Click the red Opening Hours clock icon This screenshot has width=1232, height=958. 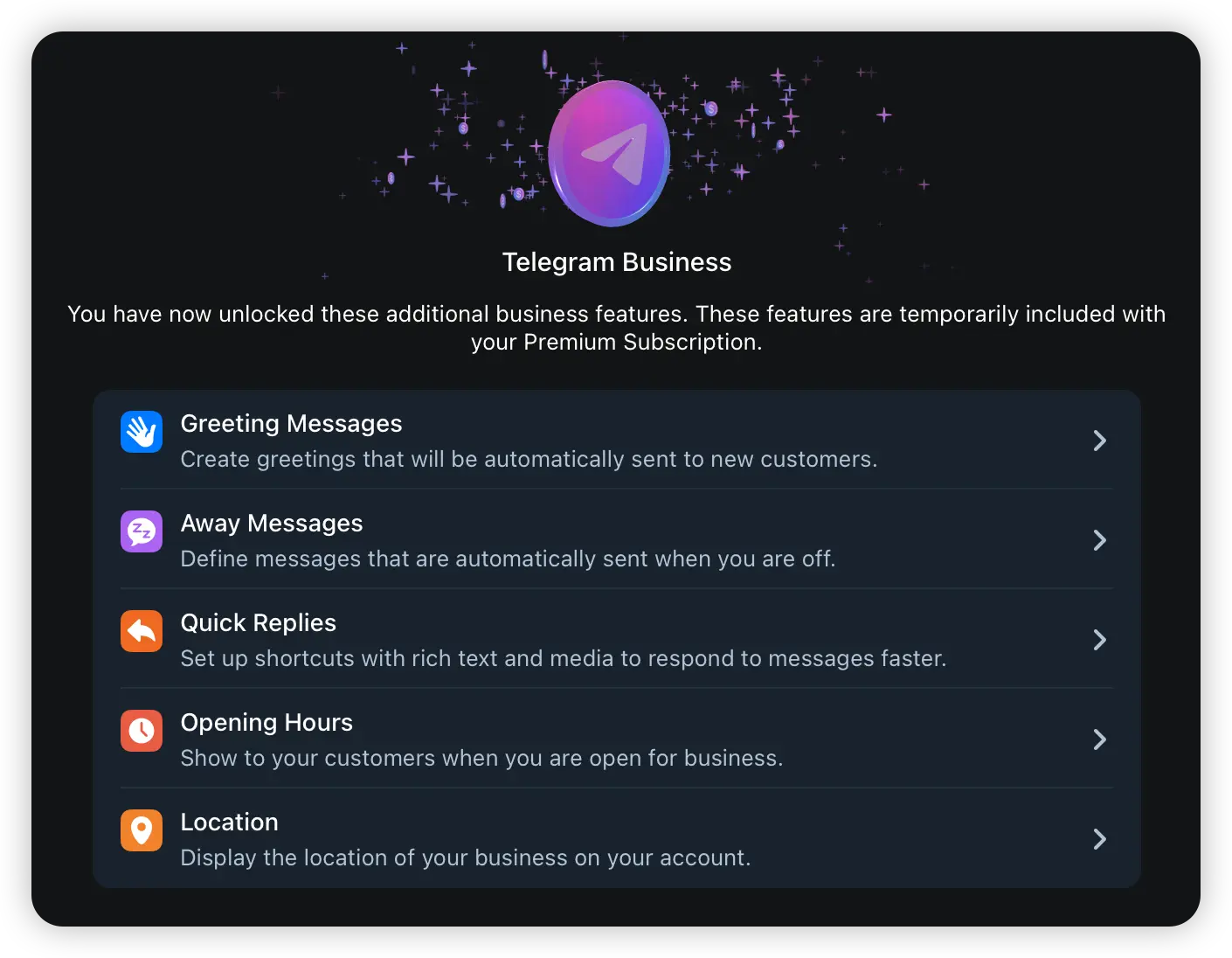tap(142, 731)
